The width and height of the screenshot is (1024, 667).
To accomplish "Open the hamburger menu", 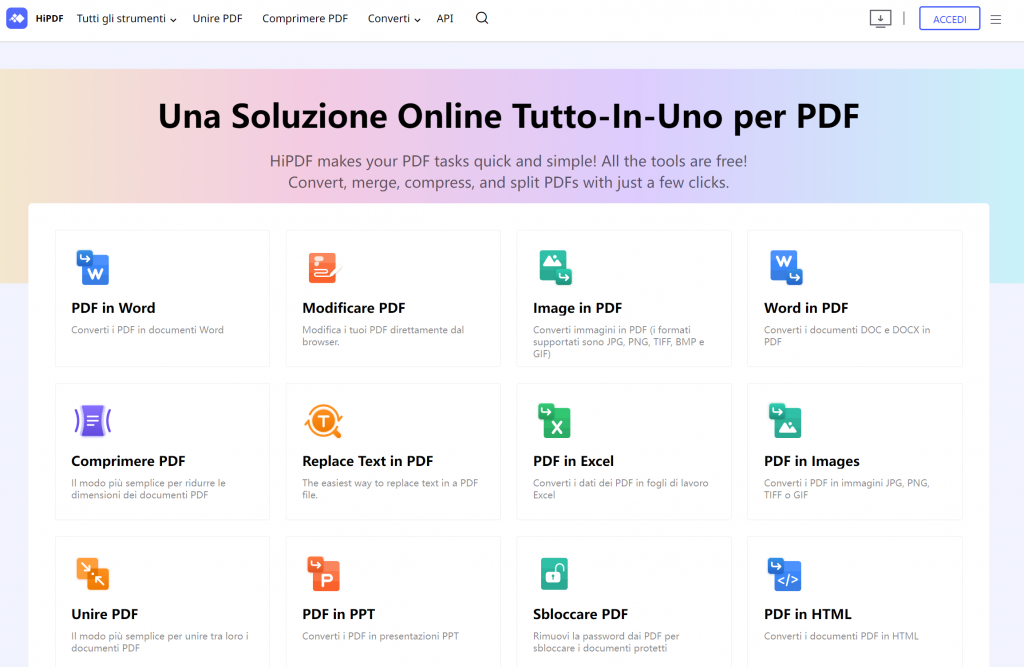I will 996,18.
